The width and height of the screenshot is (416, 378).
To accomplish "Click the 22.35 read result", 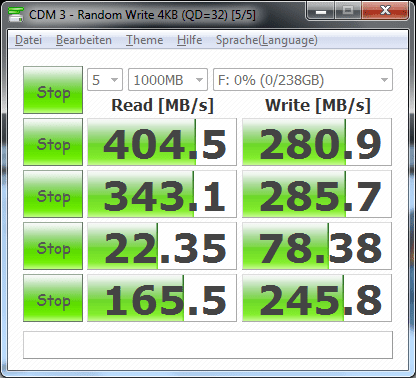I will click(162, 246).
